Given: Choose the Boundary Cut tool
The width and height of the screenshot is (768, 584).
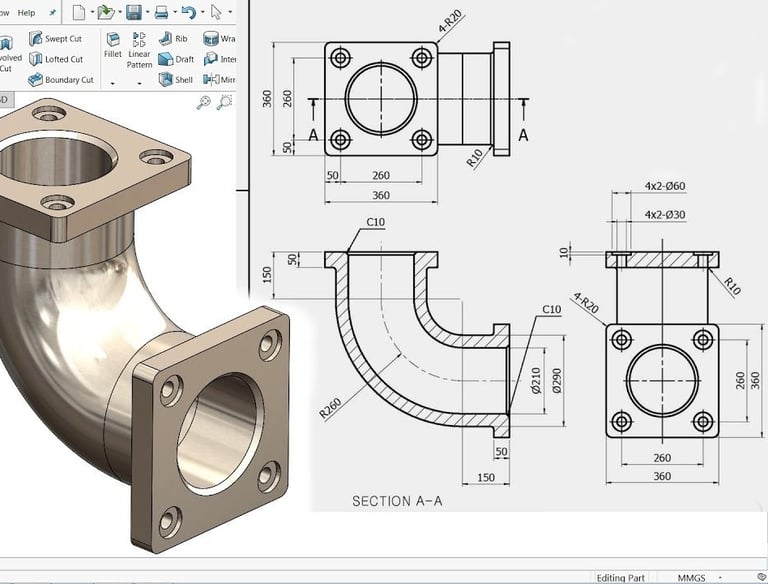Looking at the screenshot, I should point(61,79).
